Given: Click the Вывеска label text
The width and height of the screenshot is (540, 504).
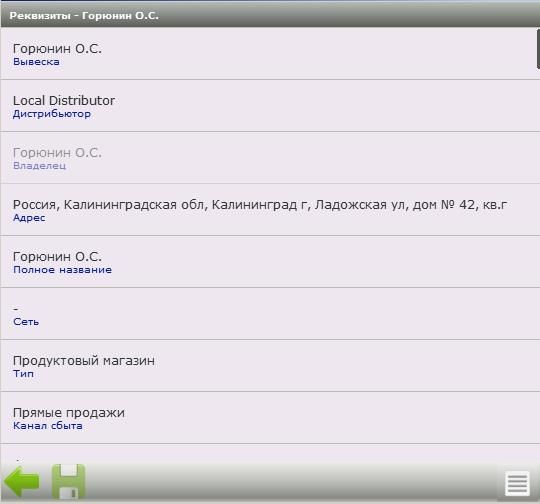Looking at the screenshot, I should click(36, 62).
